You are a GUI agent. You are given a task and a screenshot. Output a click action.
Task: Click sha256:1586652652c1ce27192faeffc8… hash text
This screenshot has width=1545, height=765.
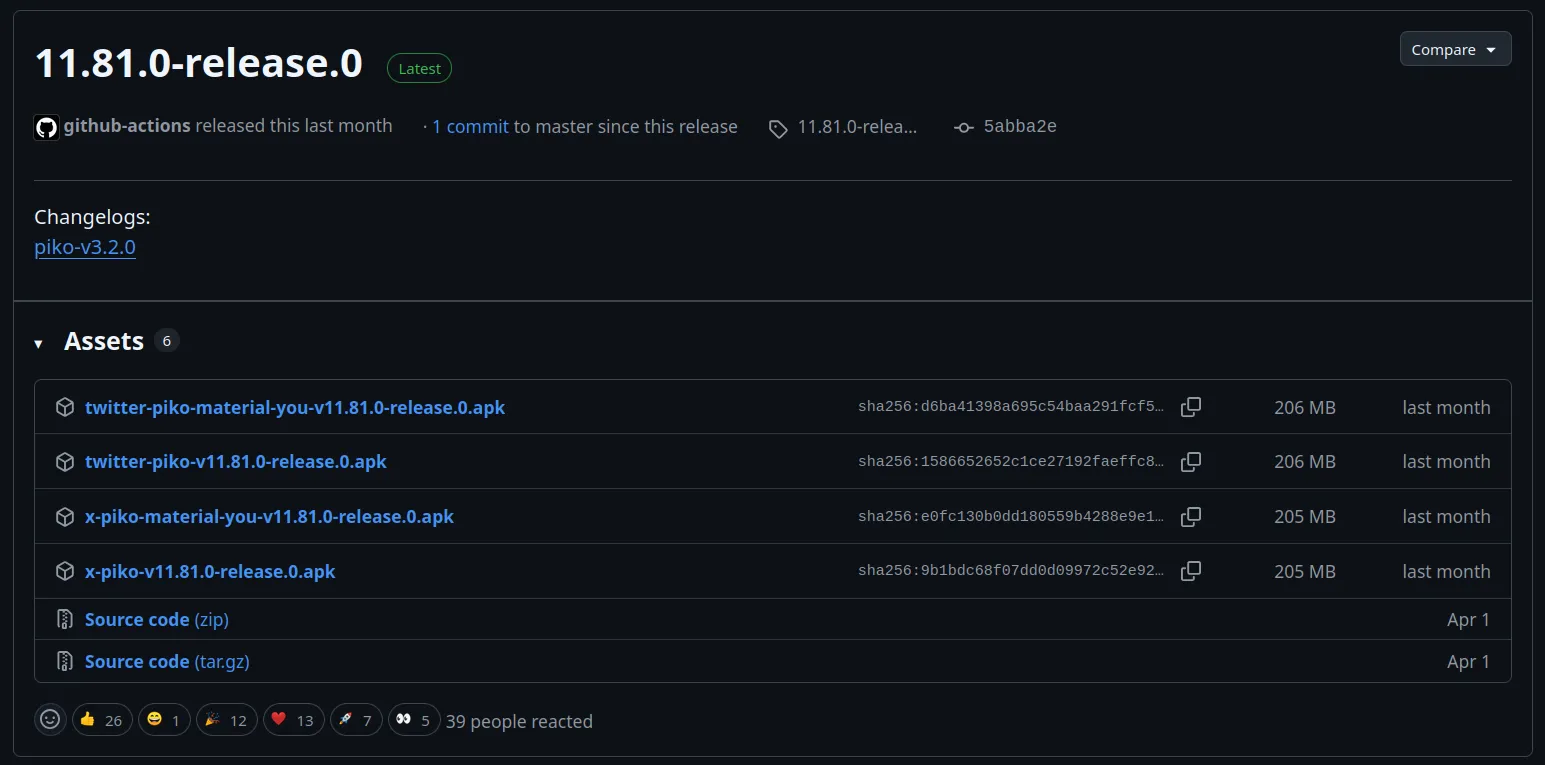(x=1011, y=462)
